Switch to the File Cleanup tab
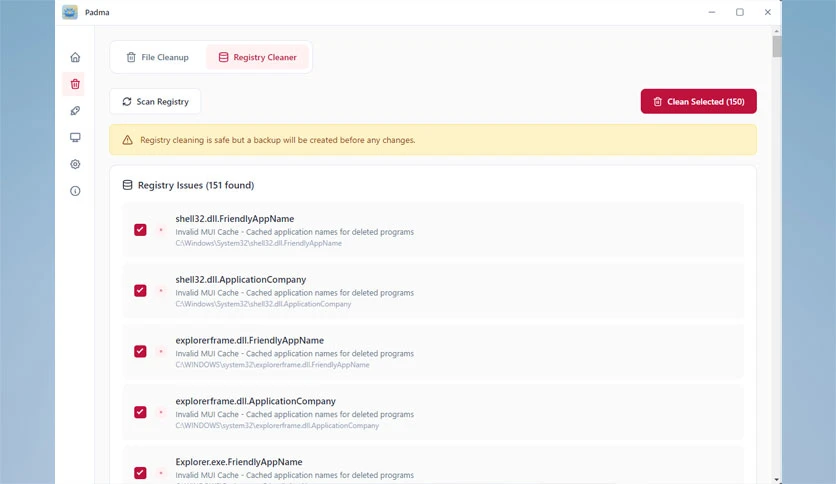This screenshot has height=484, width=836. tap(158, 57)
